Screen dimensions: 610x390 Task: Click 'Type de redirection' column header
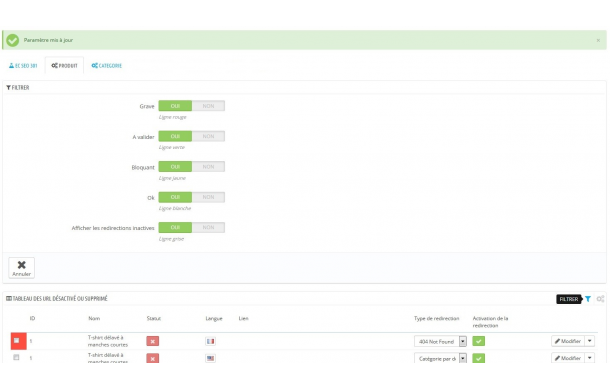point(436,318)
